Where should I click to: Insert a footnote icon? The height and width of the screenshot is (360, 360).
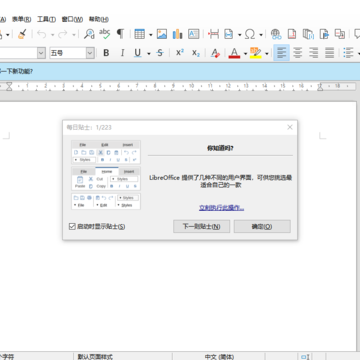pos(292,34)
